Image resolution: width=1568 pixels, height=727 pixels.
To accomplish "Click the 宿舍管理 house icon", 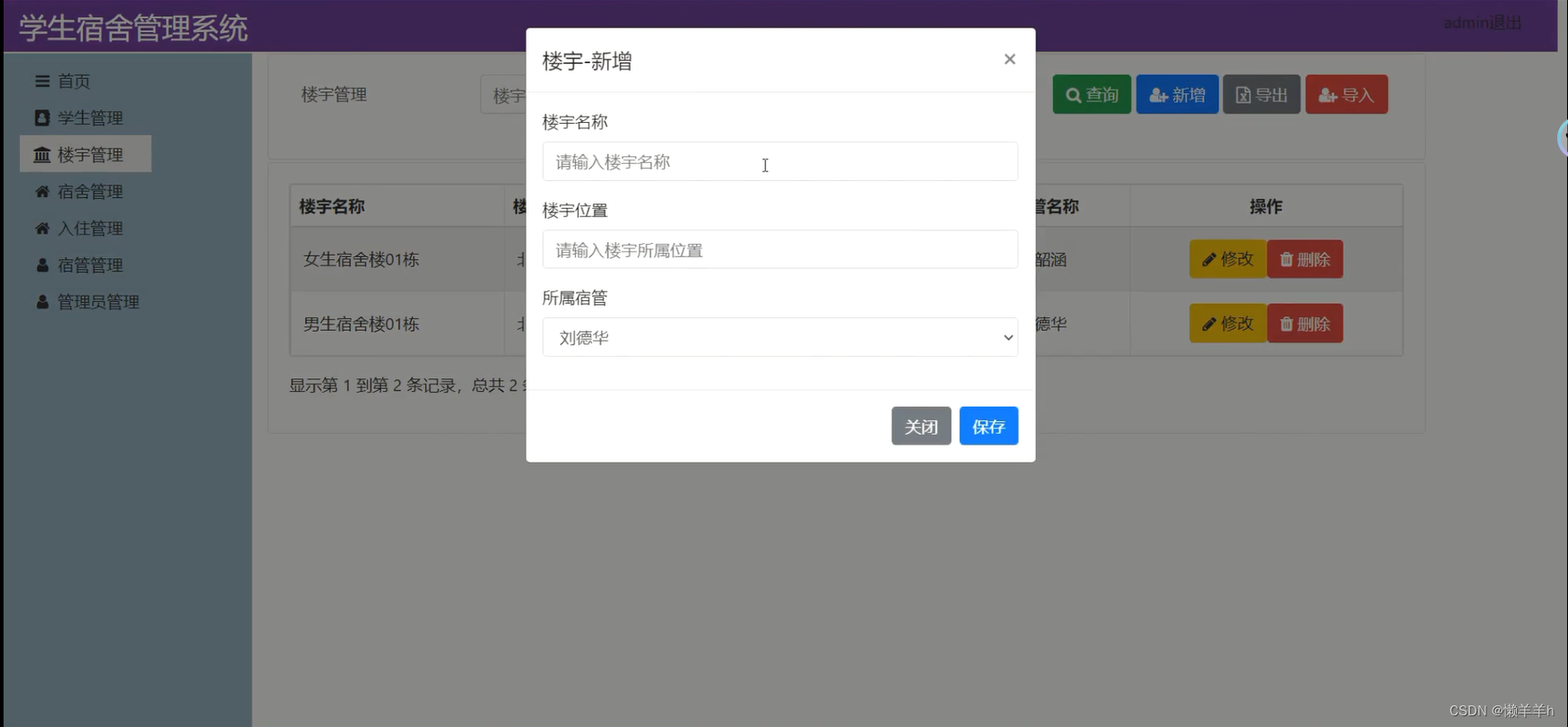I will click(42, 191).
